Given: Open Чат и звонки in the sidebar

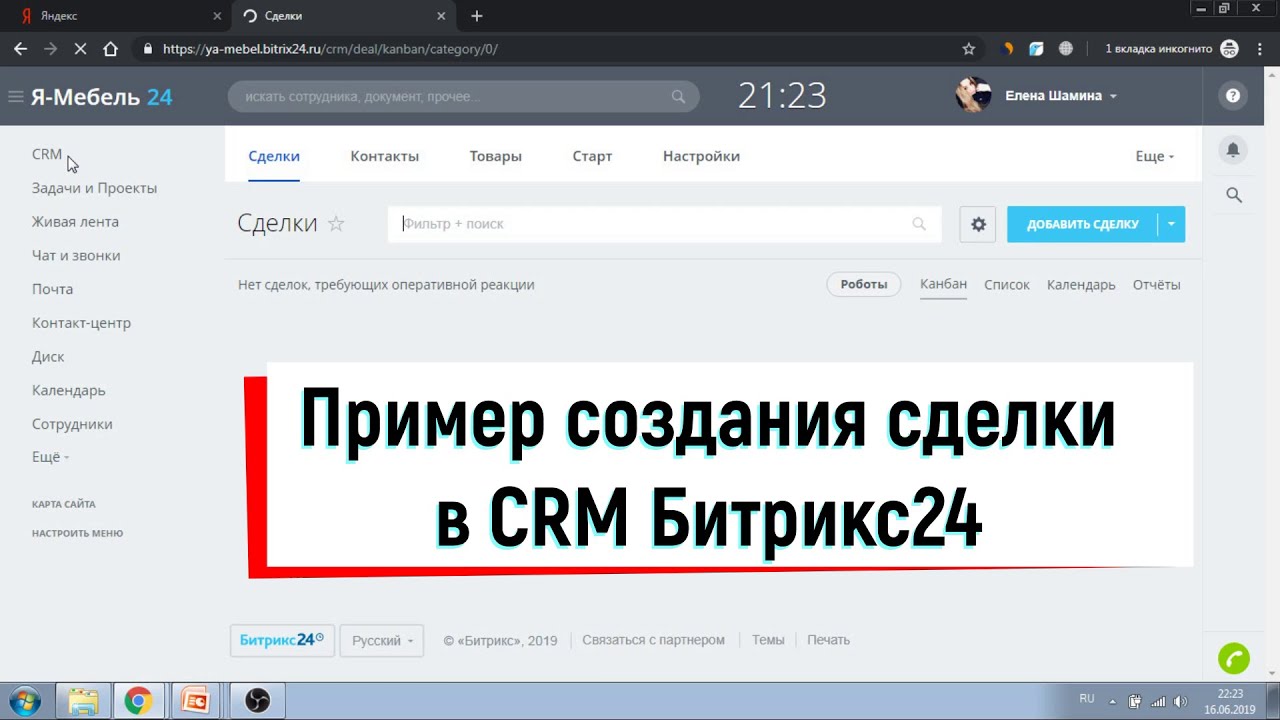Looking at the screenshot, I should pyautogui.click(x=76, y=255).
